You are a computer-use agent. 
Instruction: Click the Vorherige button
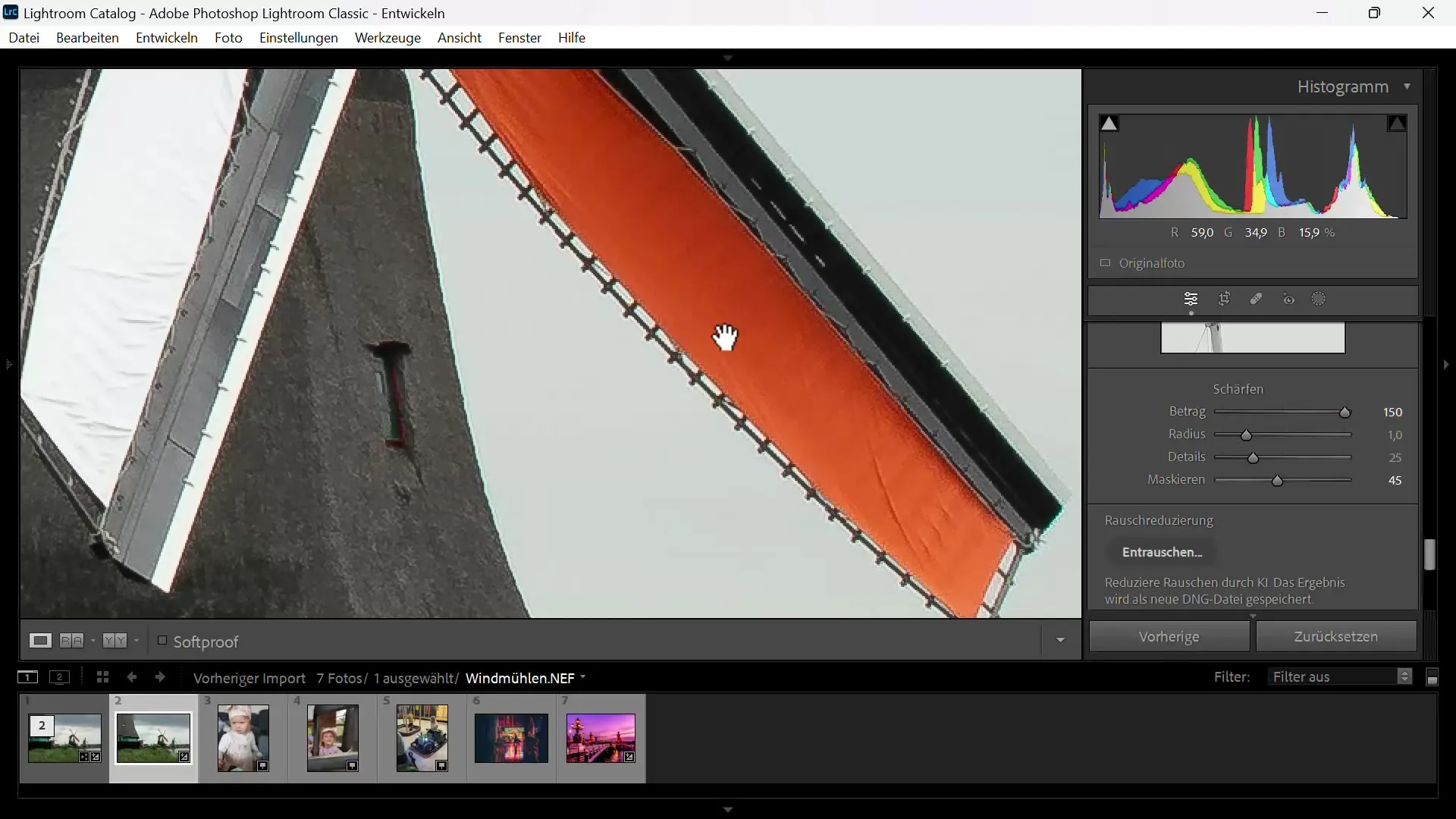click(x=1169, y=637)
